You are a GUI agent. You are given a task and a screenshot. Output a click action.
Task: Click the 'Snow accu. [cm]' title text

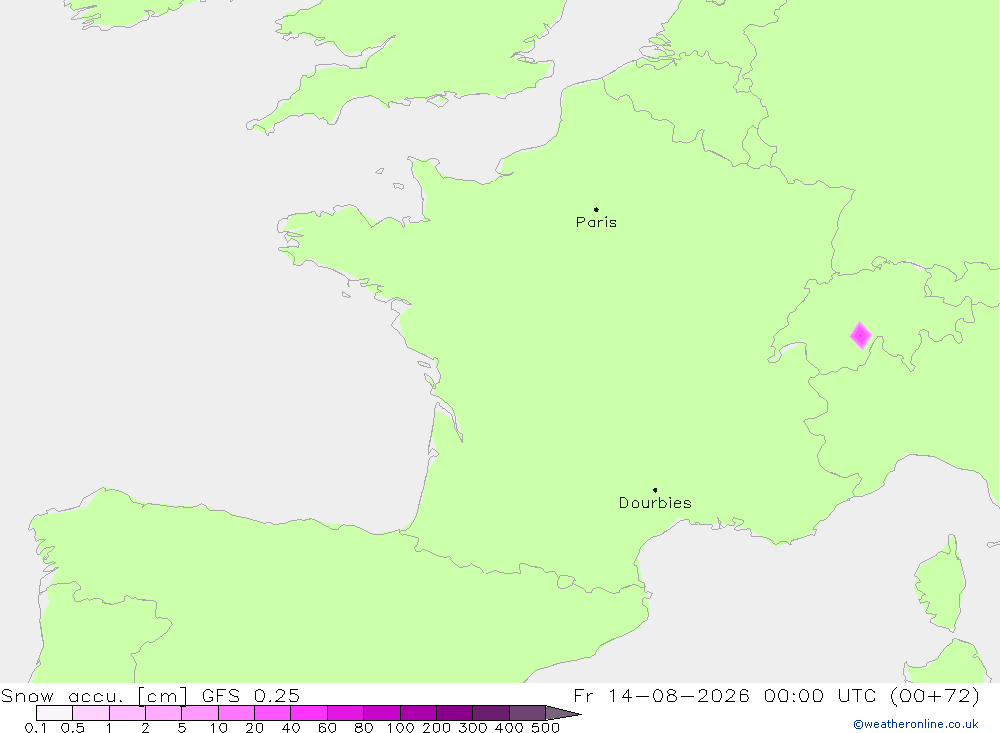tap(94, 695)
